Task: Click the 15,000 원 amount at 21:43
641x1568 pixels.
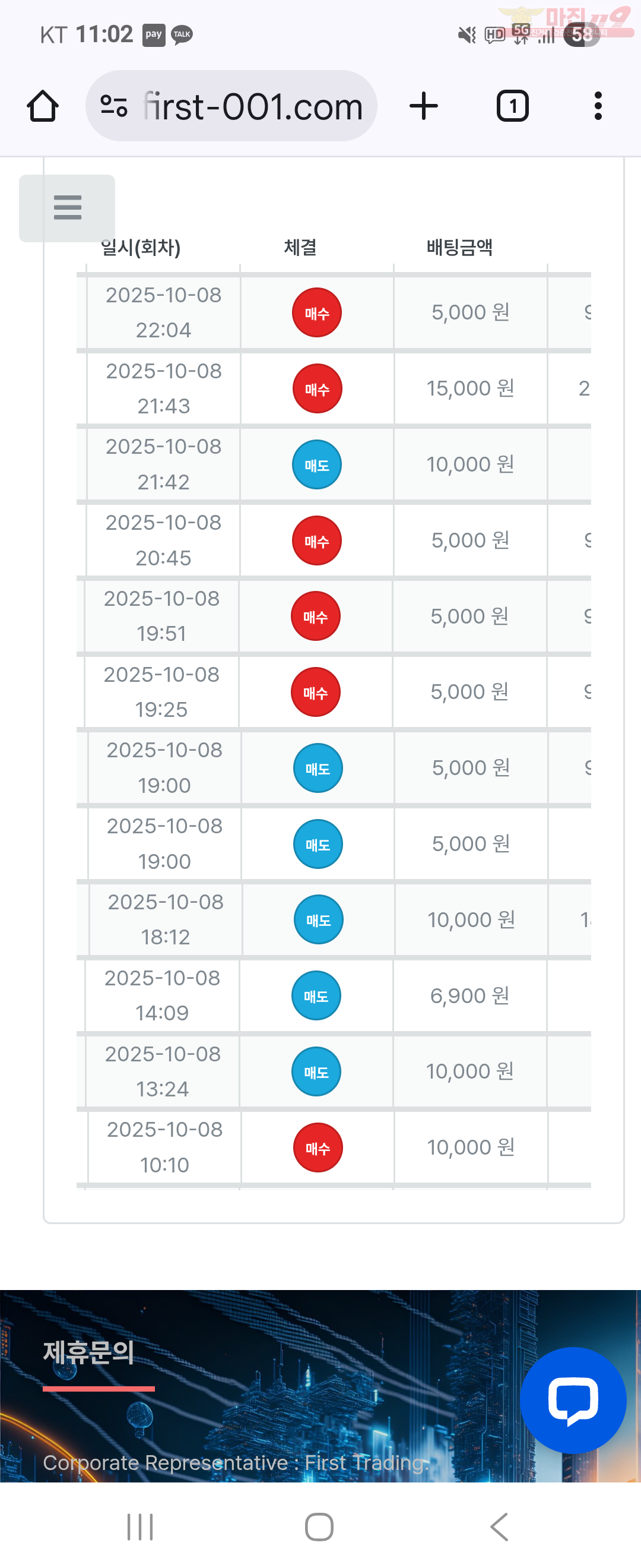Action: (470, 388)
